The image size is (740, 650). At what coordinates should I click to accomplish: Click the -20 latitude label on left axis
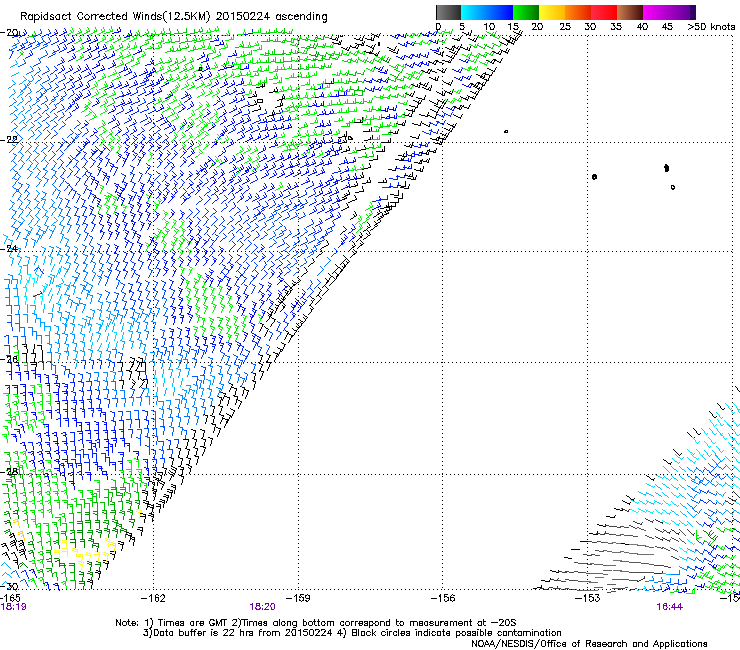9,33
